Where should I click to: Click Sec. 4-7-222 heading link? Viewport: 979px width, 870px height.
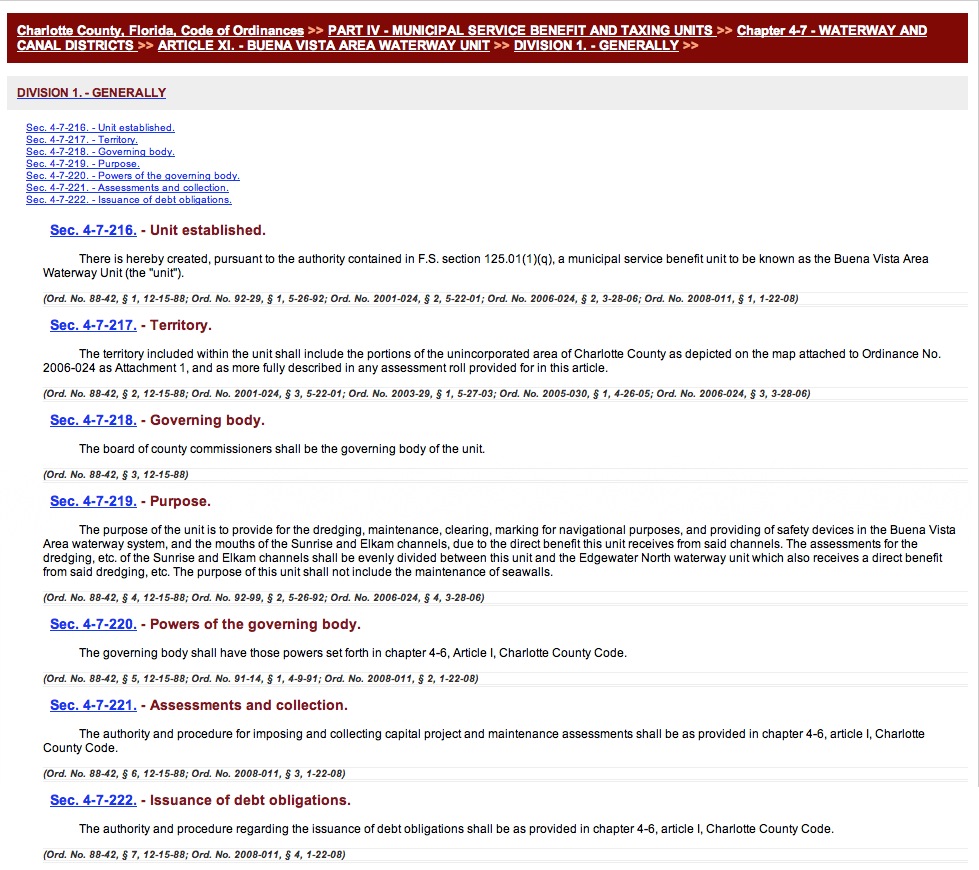coord(93,801)
